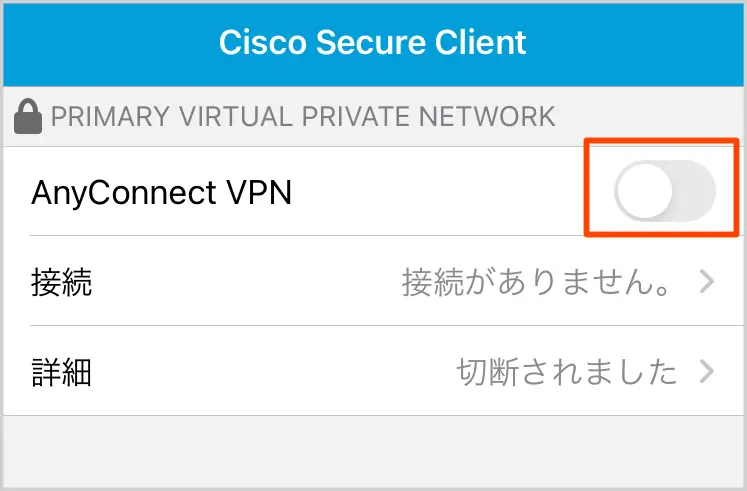Click the empty gray area below 詳細
Screen dimensions: 747x491
tap(373, 448)
